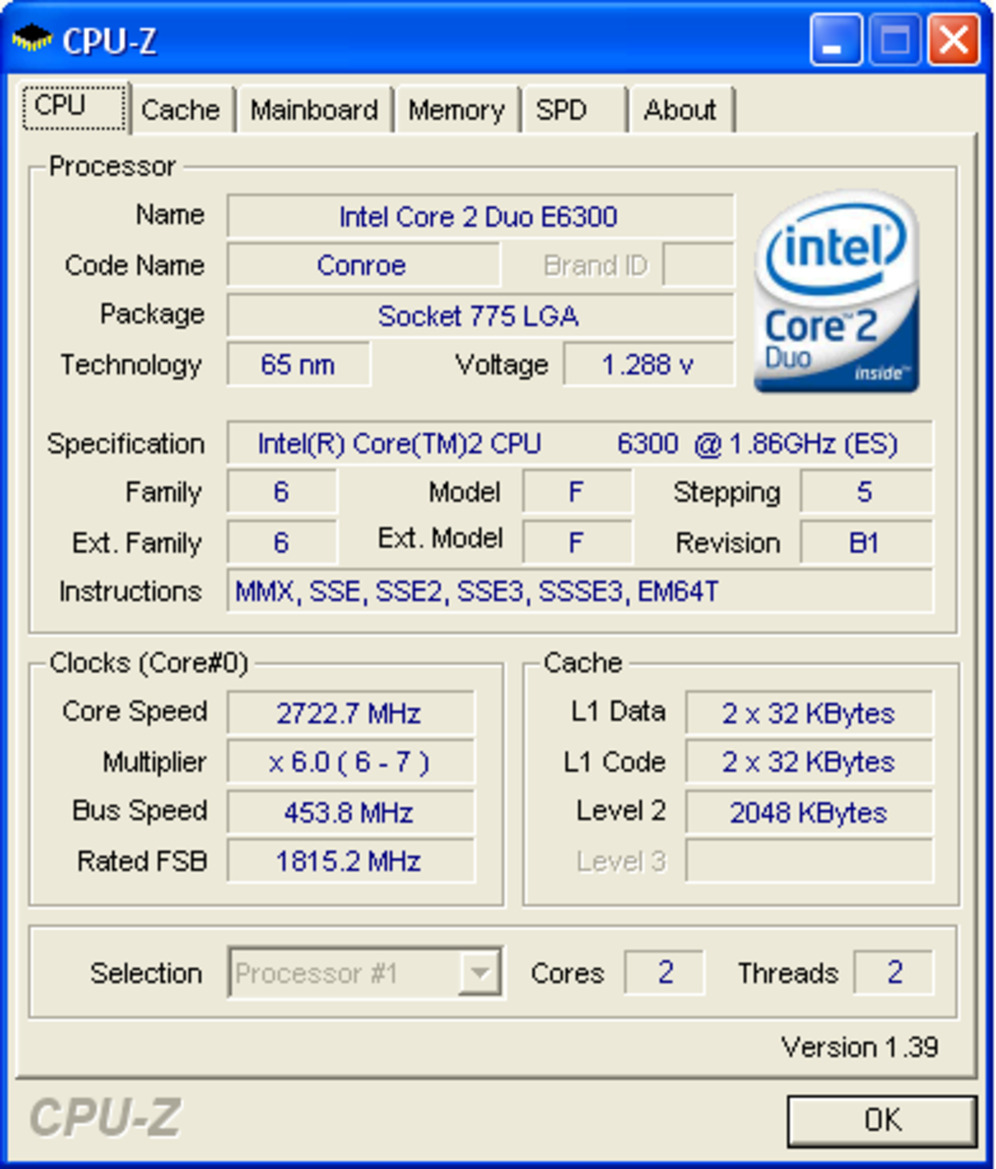Image resolution: width=996 pixels, height=1169 pixels.
Task: View the Memory tab
Action: tap(456, 110)
